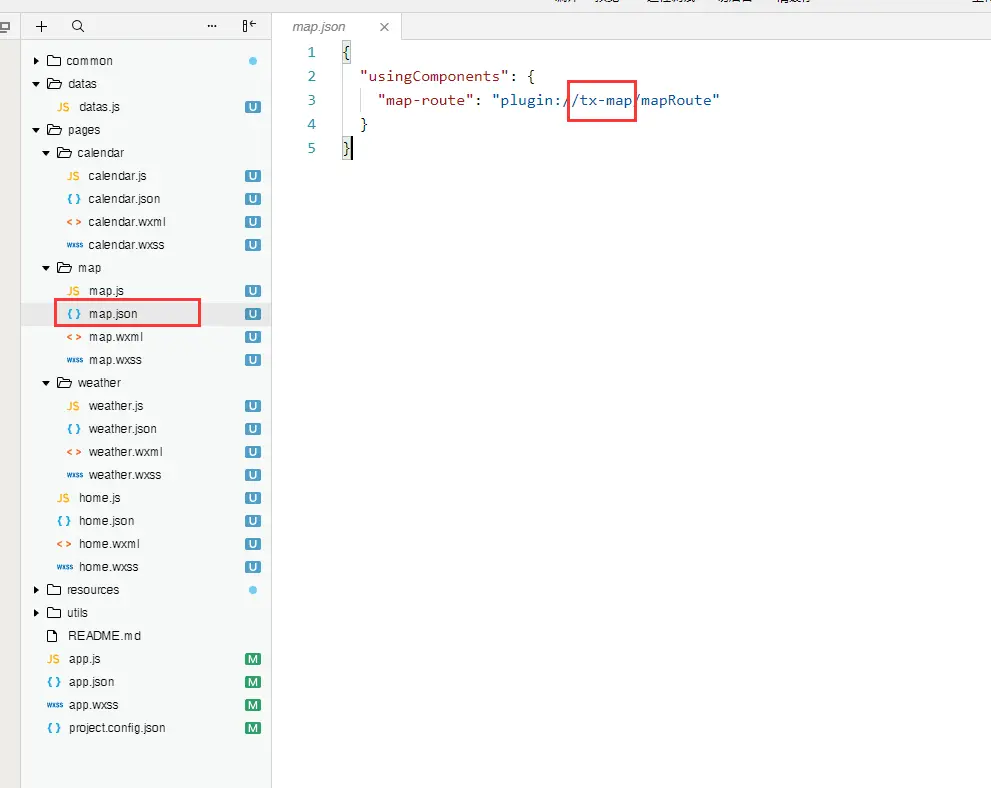This screenshot has height=788, width=991.
Task: Click the open folder icon beside weather
Action: (x=64, y=382)
